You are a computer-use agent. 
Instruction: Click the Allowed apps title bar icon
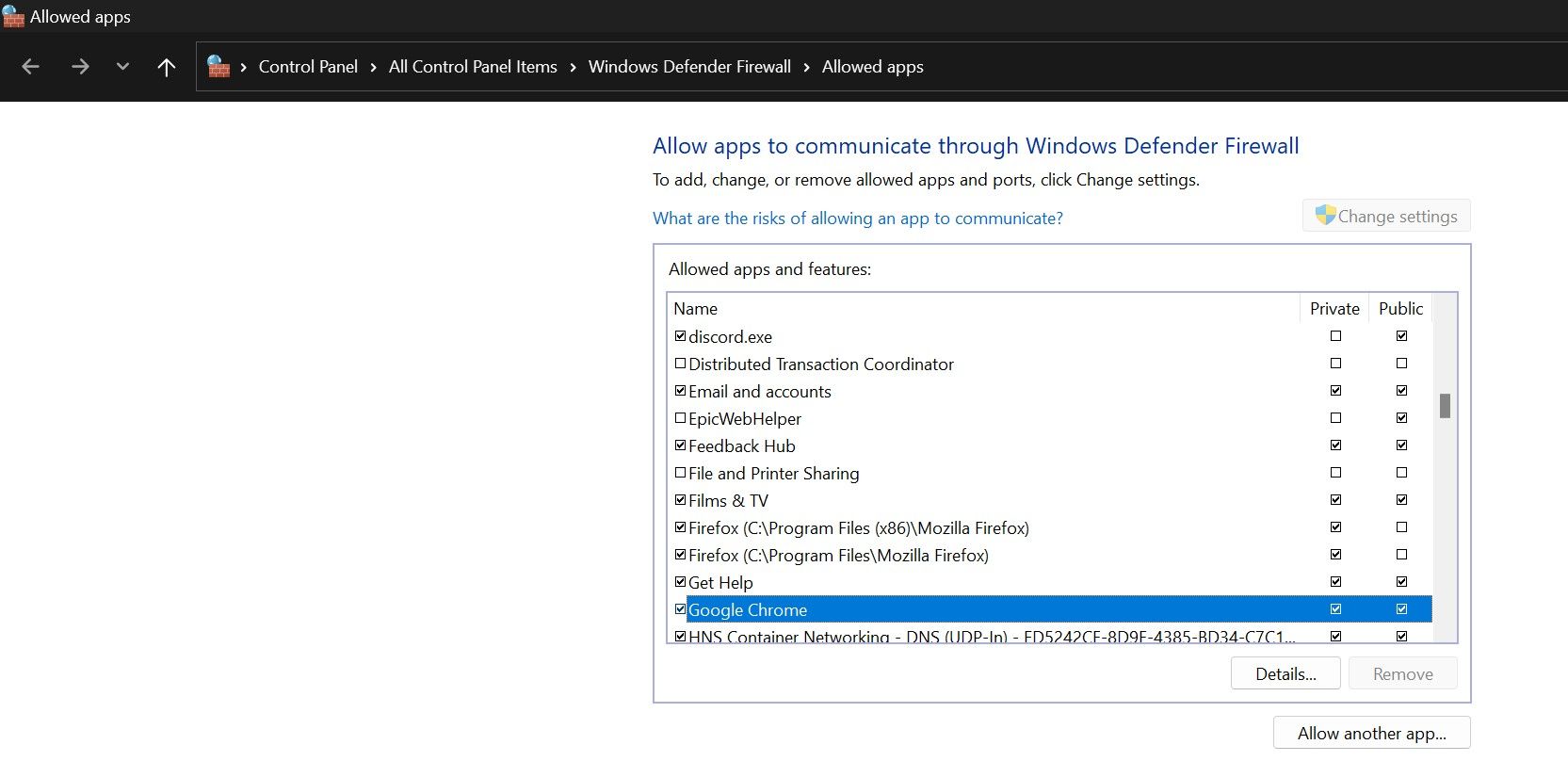tap(13, 17)
